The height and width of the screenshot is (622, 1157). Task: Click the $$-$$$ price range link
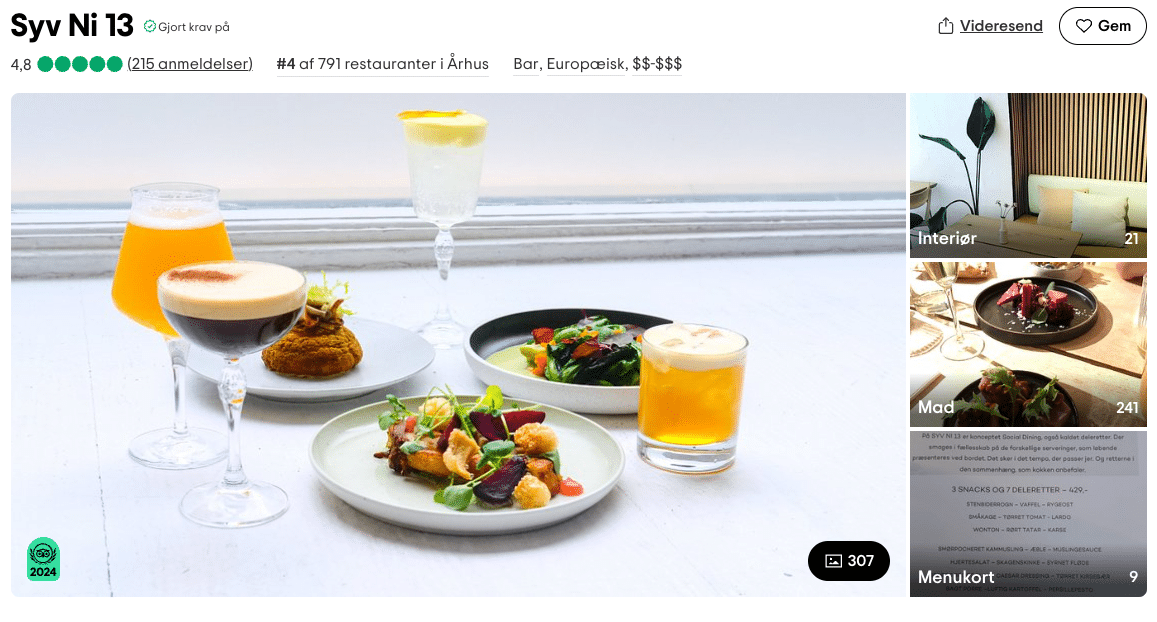(657, 64)
